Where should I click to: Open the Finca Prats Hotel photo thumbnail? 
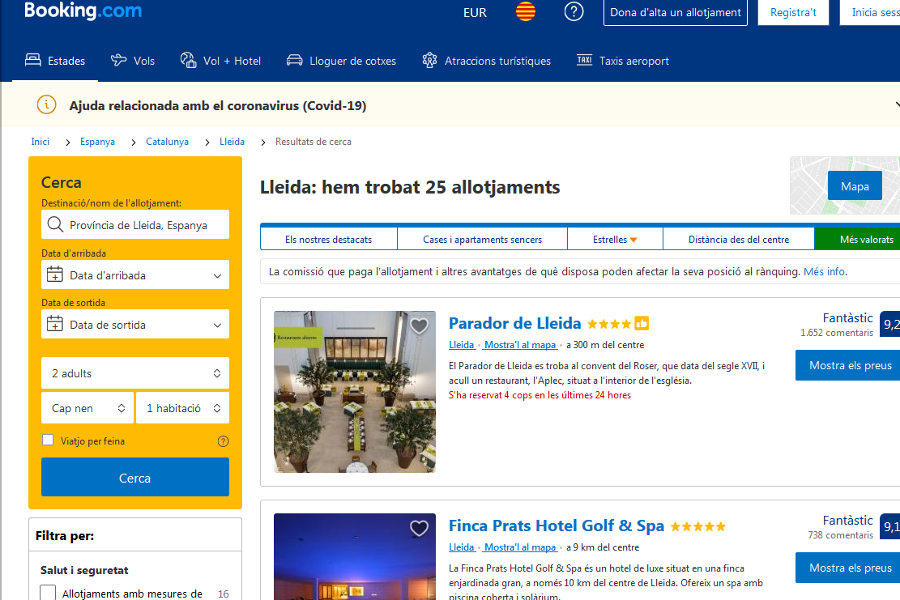[355, 556]
